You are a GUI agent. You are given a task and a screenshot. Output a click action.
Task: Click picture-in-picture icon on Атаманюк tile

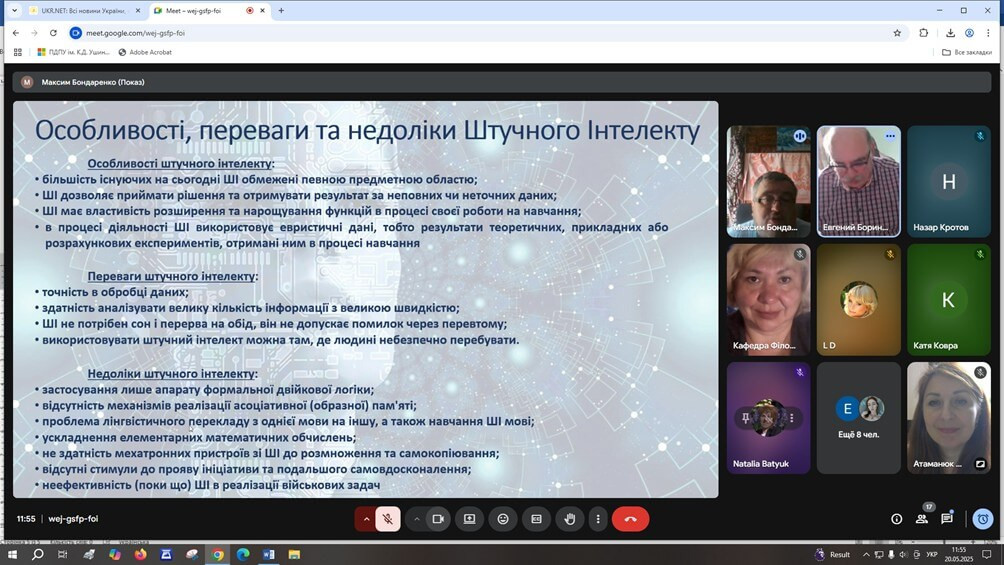coord(980,464)
